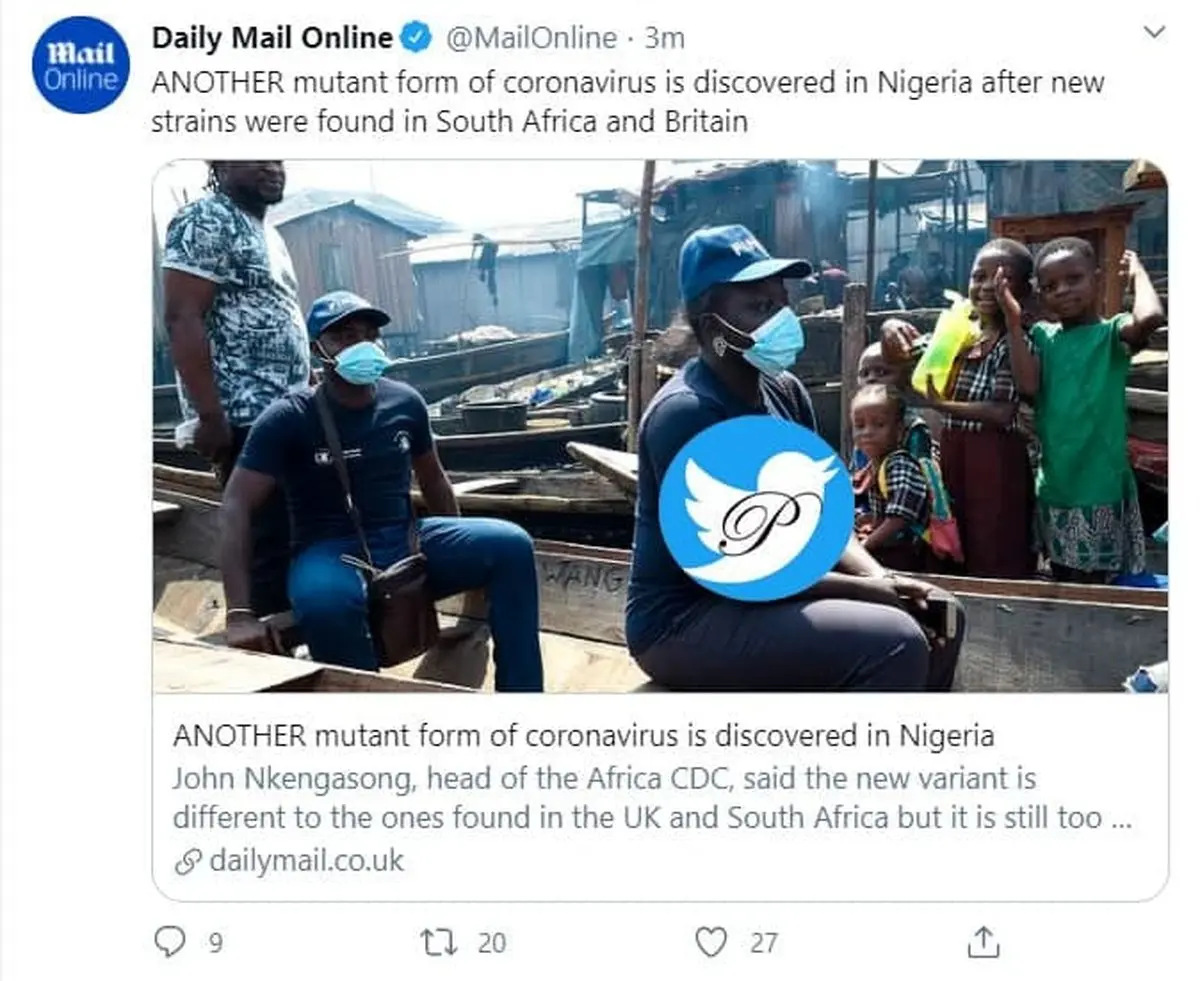The image size is (1200, 981).
Task: Click the 3m timestamp of the tweet
Action: pyautogui.click(x=664, y=38)
